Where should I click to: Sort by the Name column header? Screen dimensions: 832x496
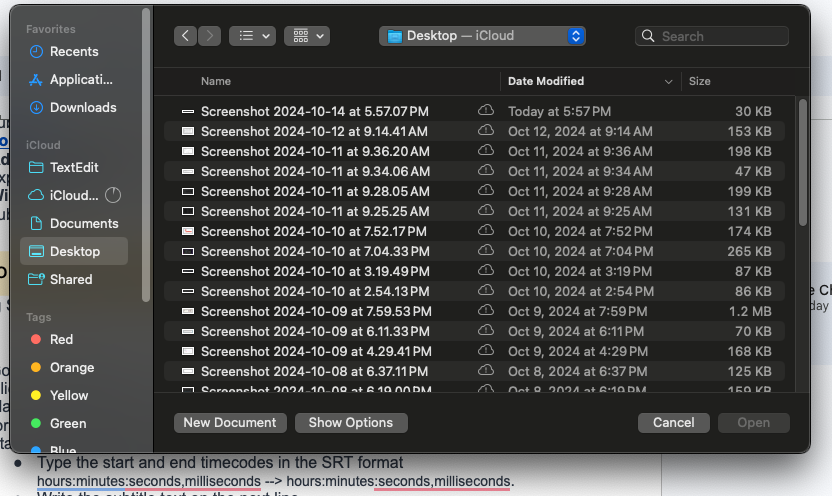pos(215,81)
